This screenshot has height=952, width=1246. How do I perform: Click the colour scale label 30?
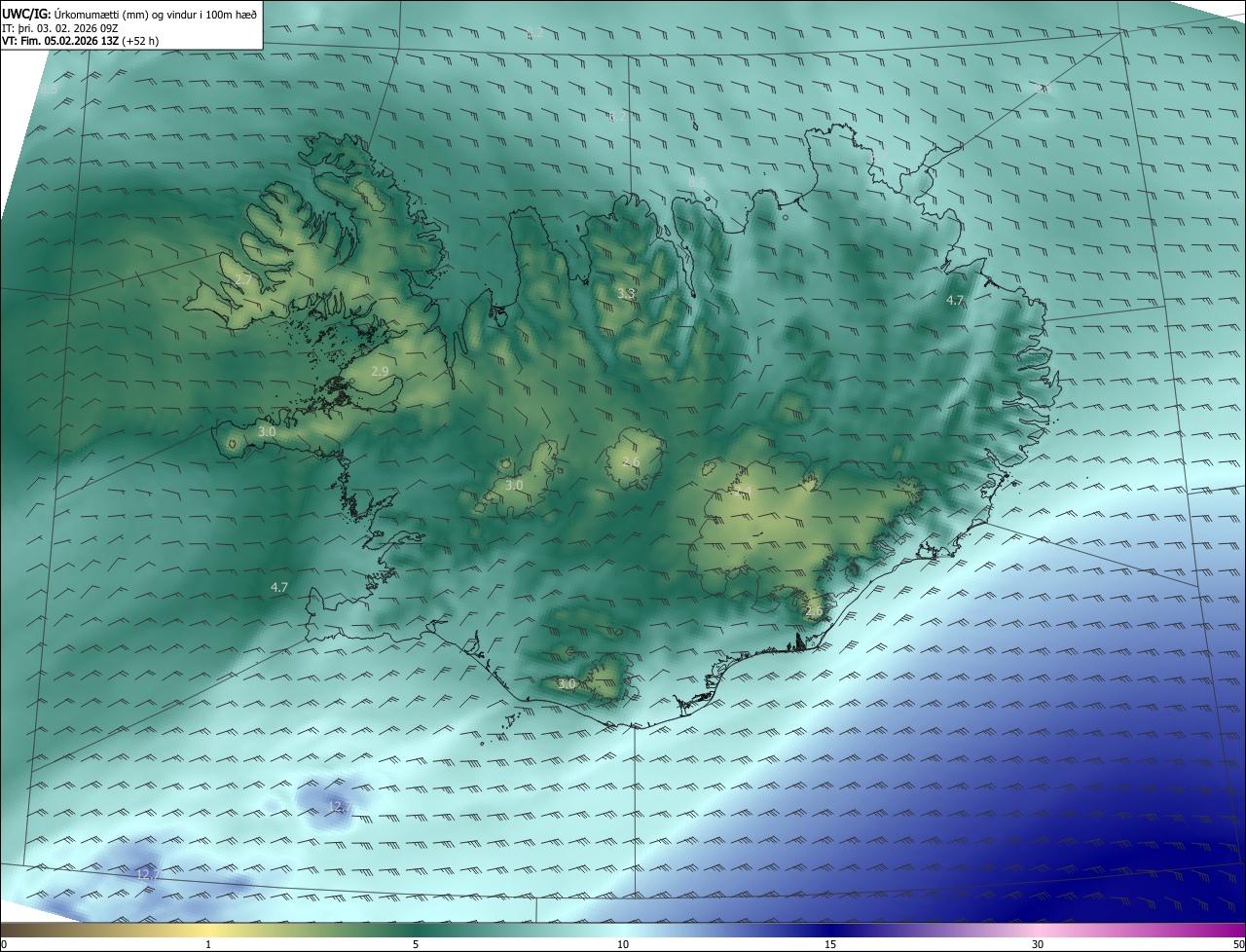pos(1038,944)
